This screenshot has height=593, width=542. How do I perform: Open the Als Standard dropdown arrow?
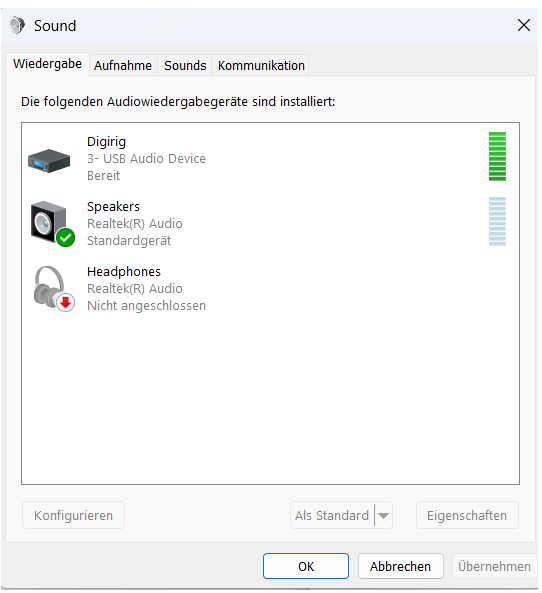384,515
